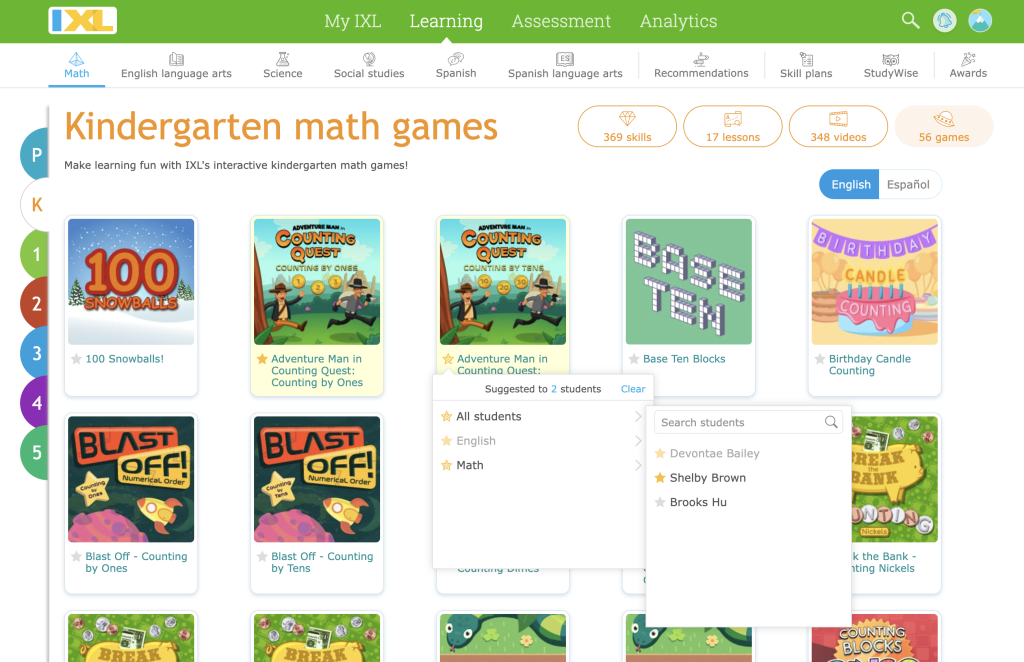
Task: Toggle star for the Math class
Action: (447, 465)
